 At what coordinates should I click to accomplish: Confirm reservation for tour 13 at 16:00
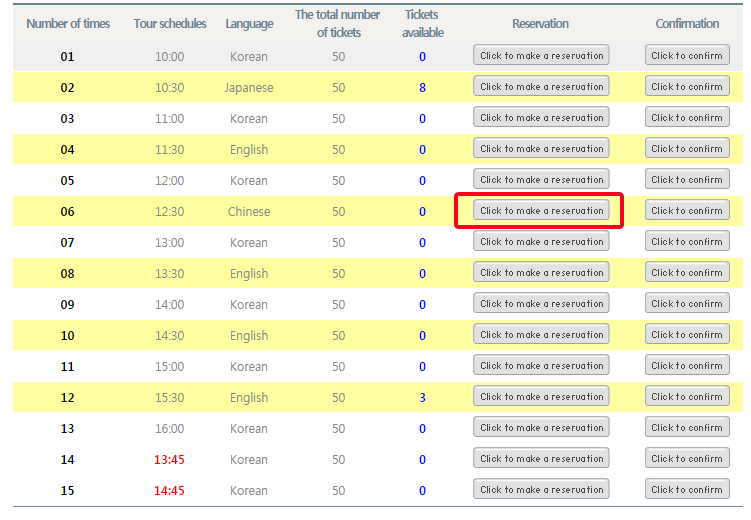click(x=687, y=427)
